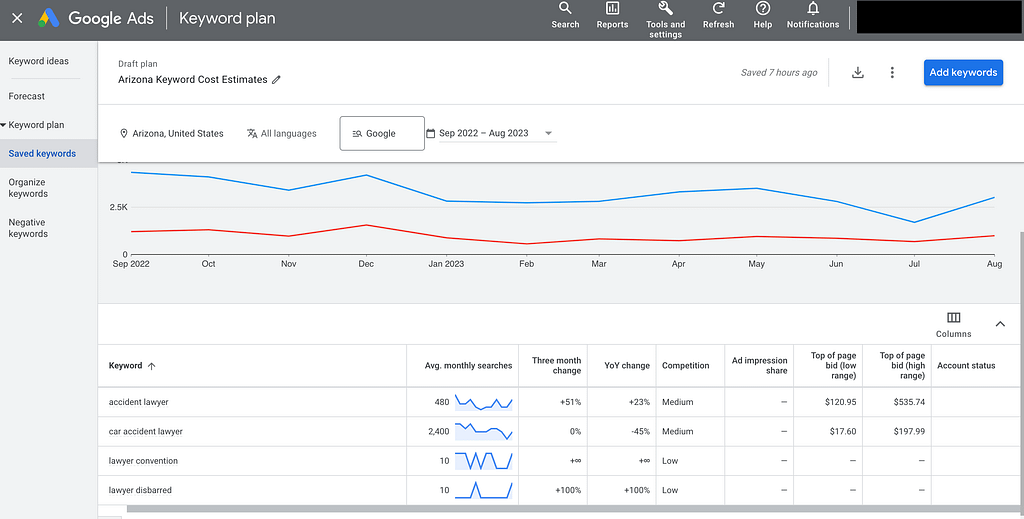
Task: Change the Google search network setting
Action: pos(382,133)
